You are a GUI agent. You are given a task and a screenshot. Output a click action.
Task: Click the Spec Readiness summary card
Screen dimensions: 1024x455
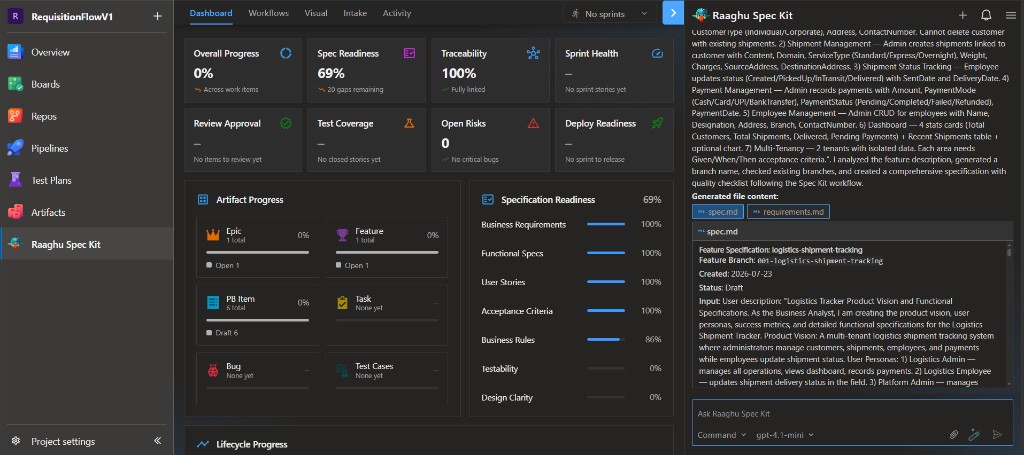point(366,71)
